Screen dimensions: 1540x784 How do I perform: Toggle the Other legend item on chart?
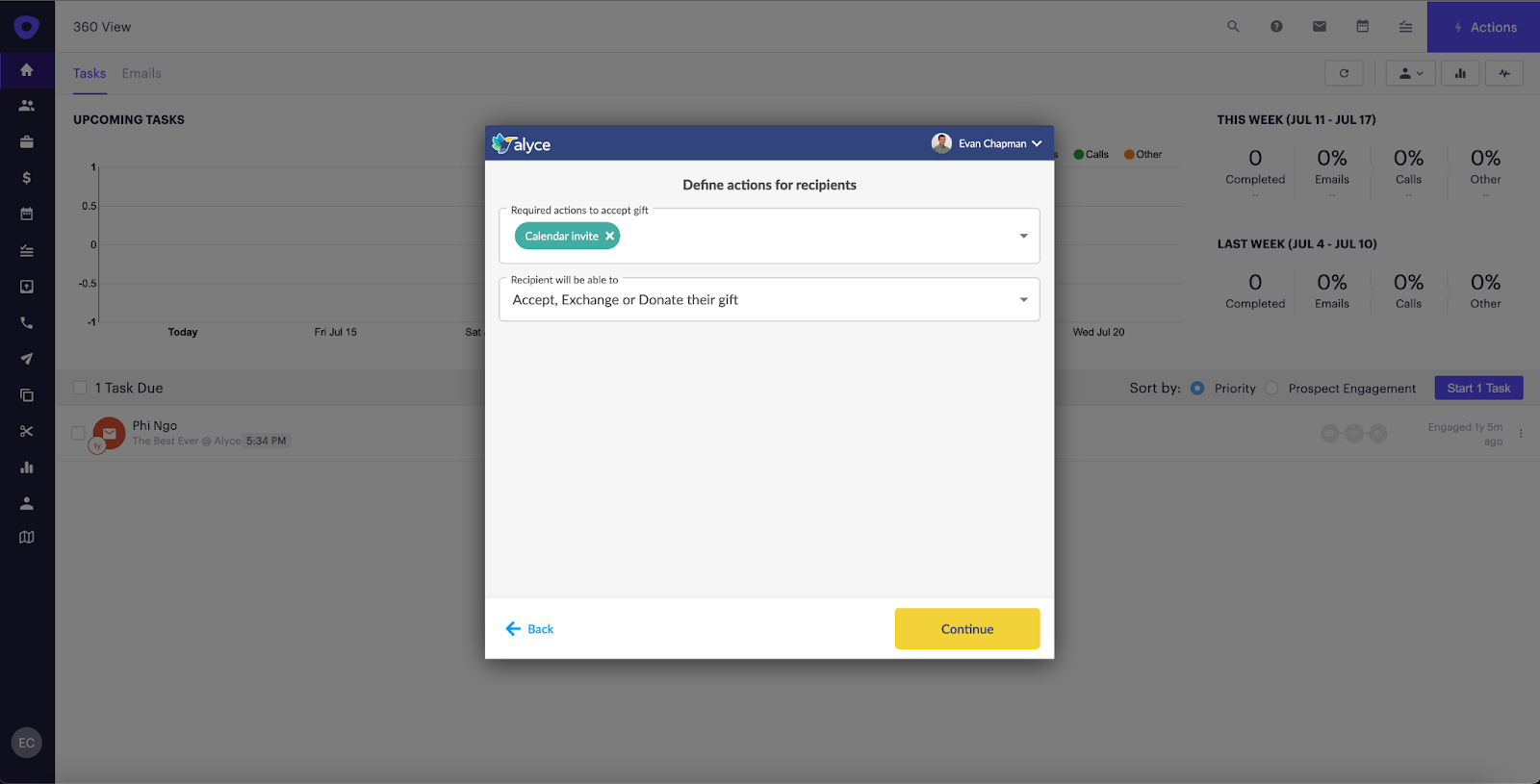point(1143,154)
